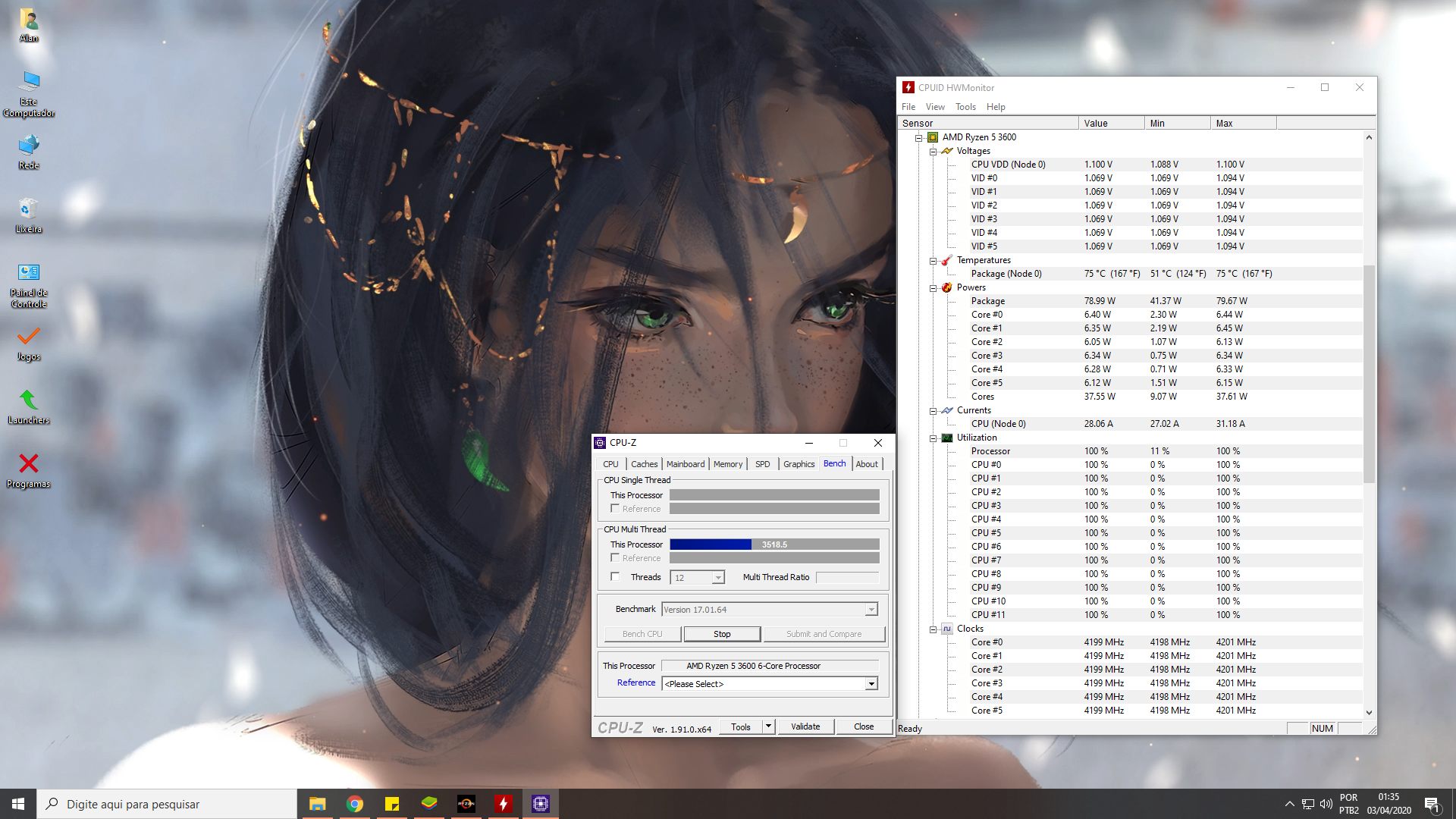
Task: Switch to the Graphics tab
Action: pyautogui.click(x=799, y=464)
